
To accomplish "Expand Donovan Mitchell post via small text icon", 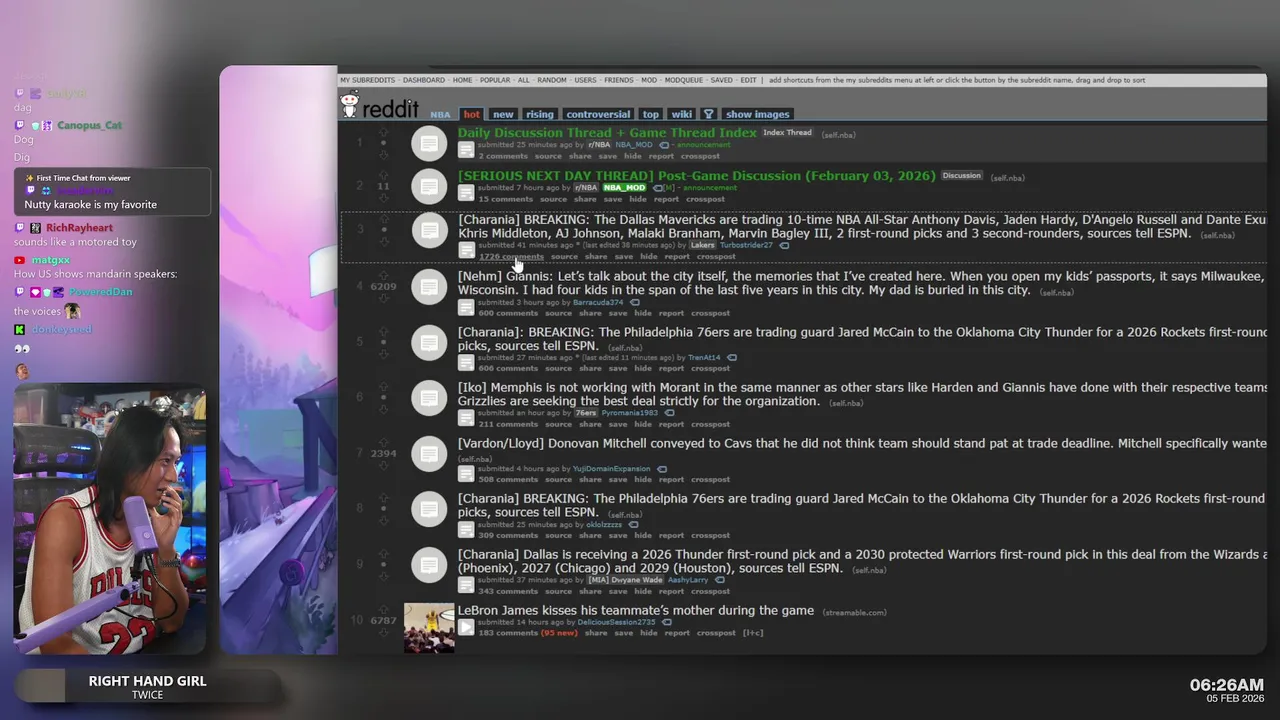I will tap(466, 474).
